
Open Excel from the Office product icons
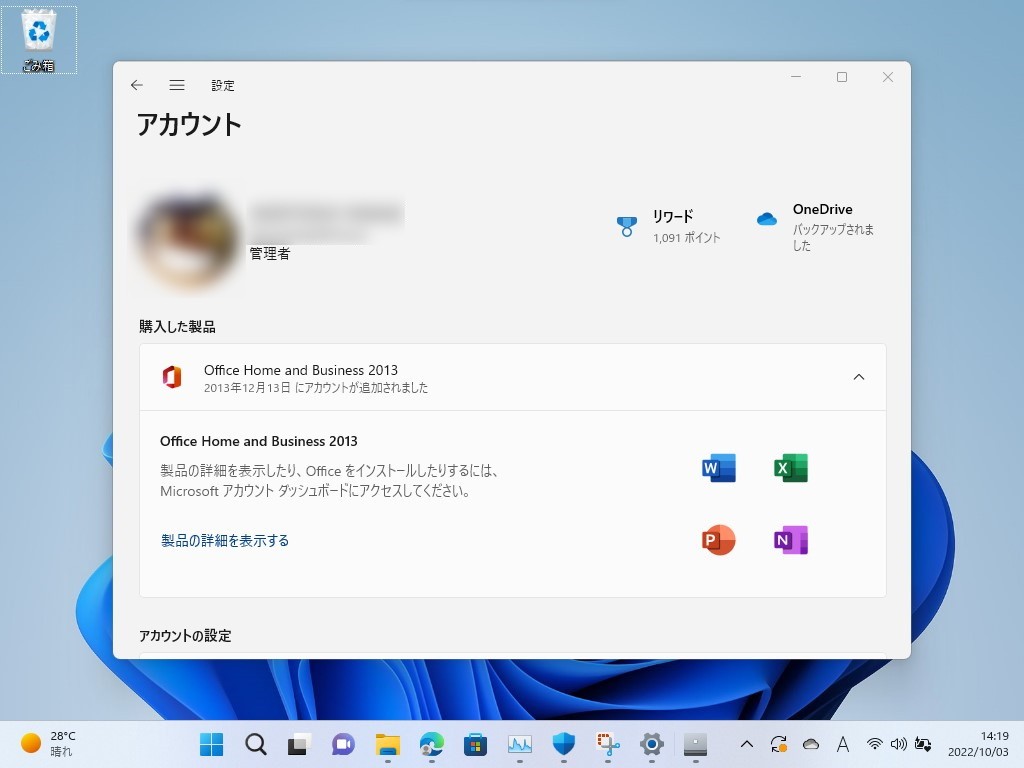coord(790,467)
